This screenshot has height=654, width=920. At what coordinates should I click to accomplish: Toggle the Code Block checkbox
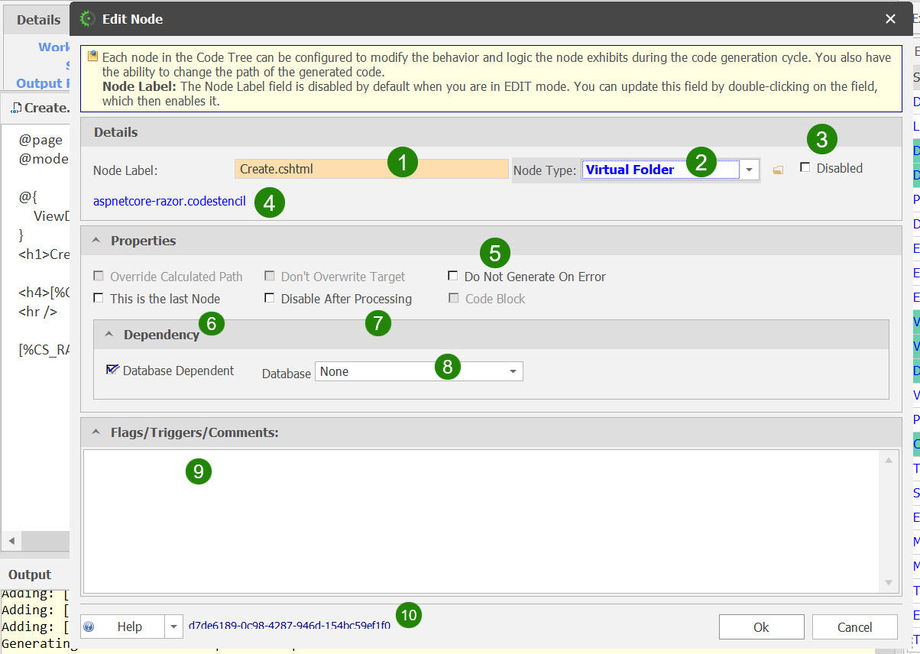pyautogui.click(x=454, y=298)
